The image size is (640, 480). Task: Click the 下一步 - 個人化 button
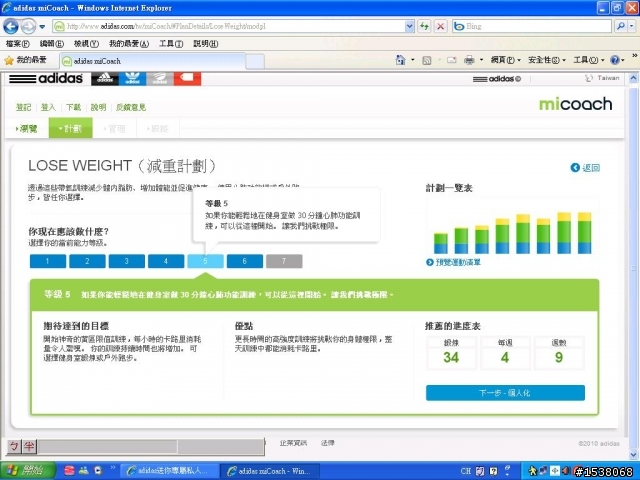[505, 393]
